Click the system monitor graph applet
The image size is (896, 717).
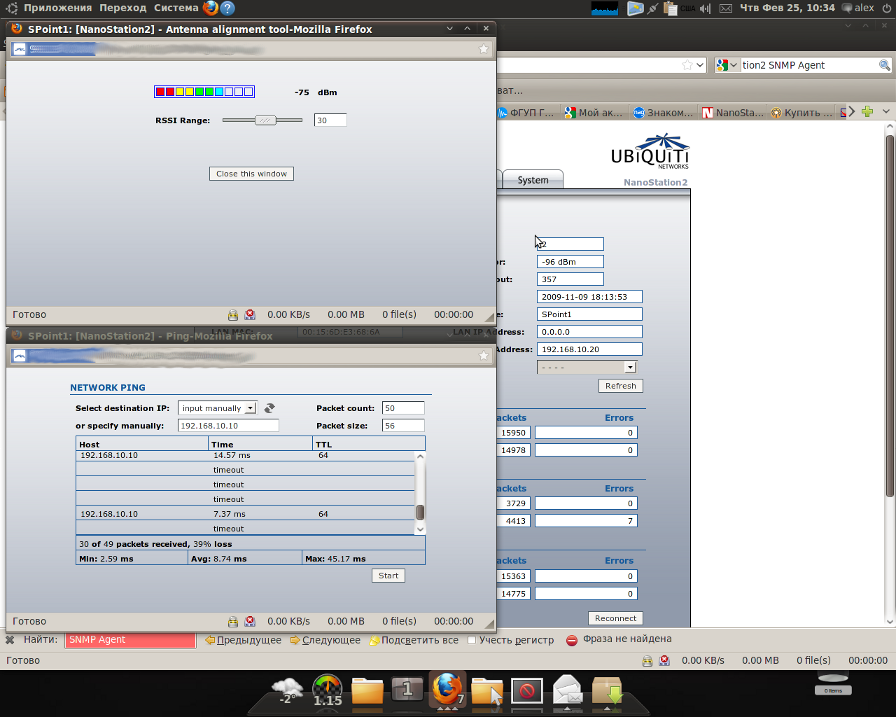(605, 9)
